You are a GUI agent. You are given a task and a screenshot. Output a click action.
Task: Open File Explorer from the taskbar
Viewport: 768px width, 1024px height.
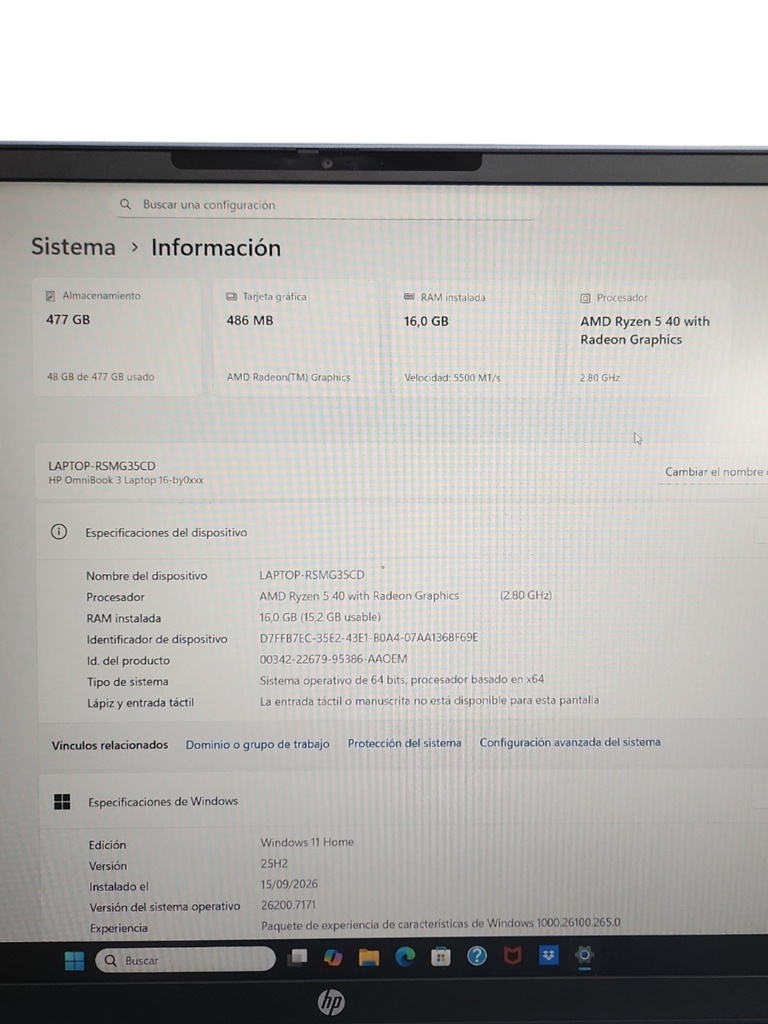[369, 957]
